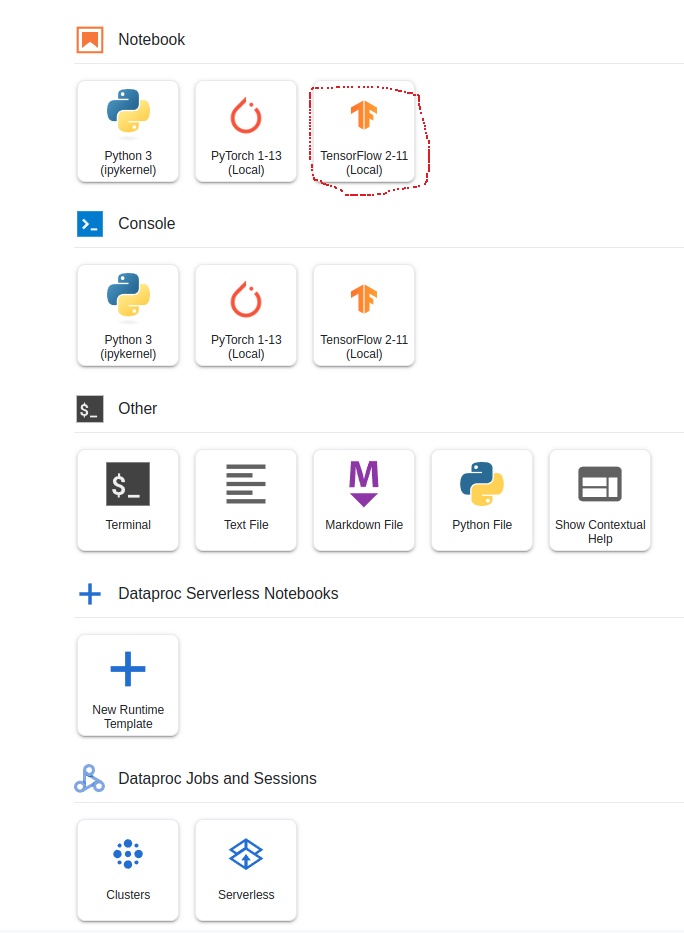Create a TensorFlow 2-11 notebook

pos(364,131)
